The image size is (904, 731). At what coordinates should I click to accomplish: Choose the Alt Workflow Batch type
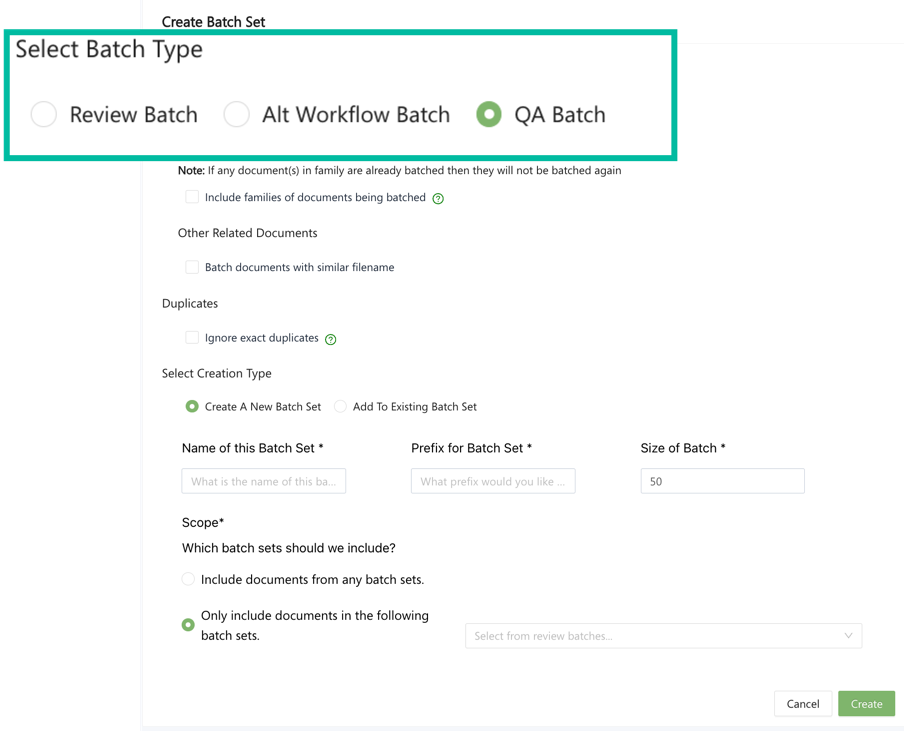coord(237,115)
